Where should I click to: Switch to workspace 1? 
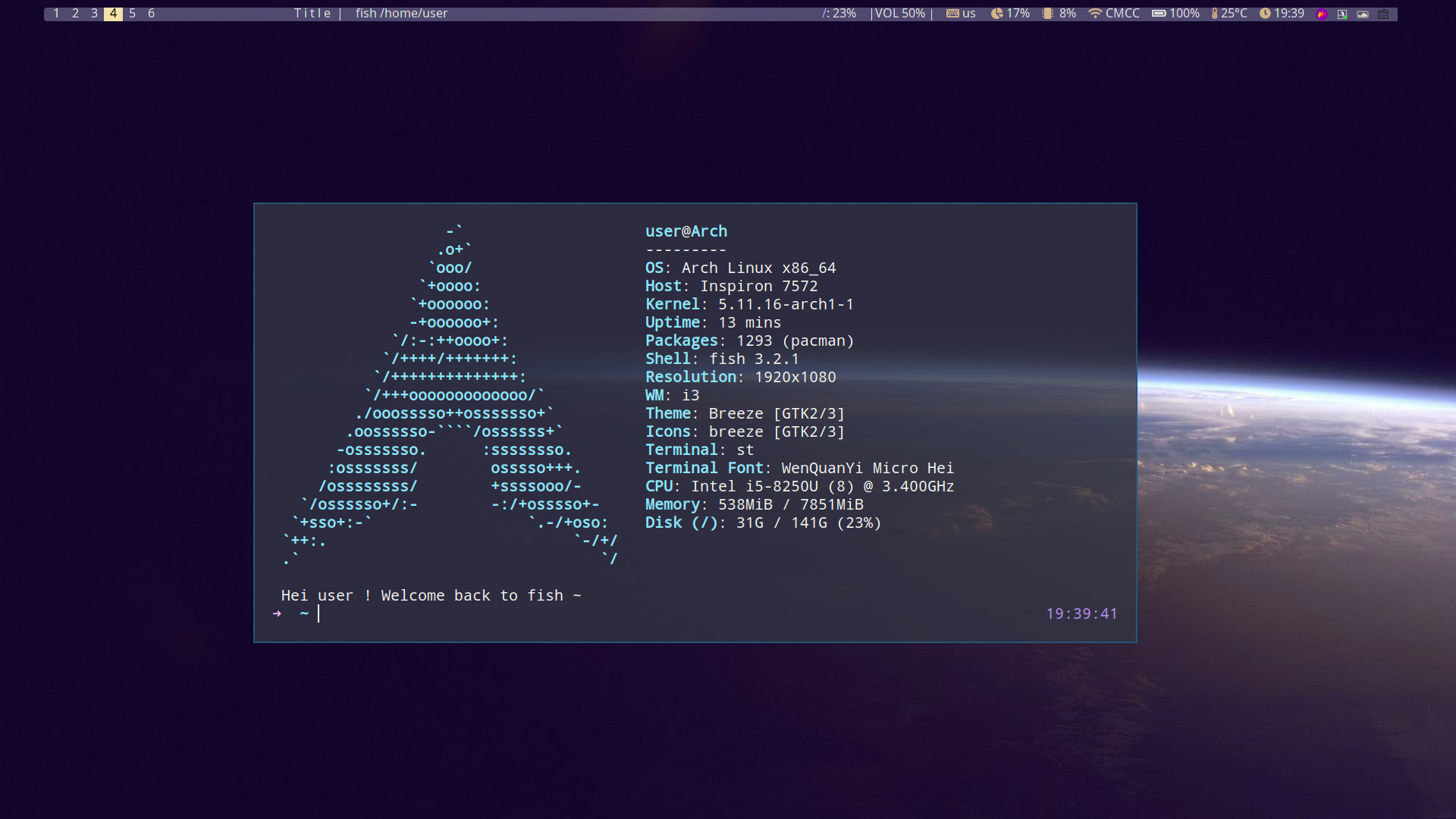56,14
